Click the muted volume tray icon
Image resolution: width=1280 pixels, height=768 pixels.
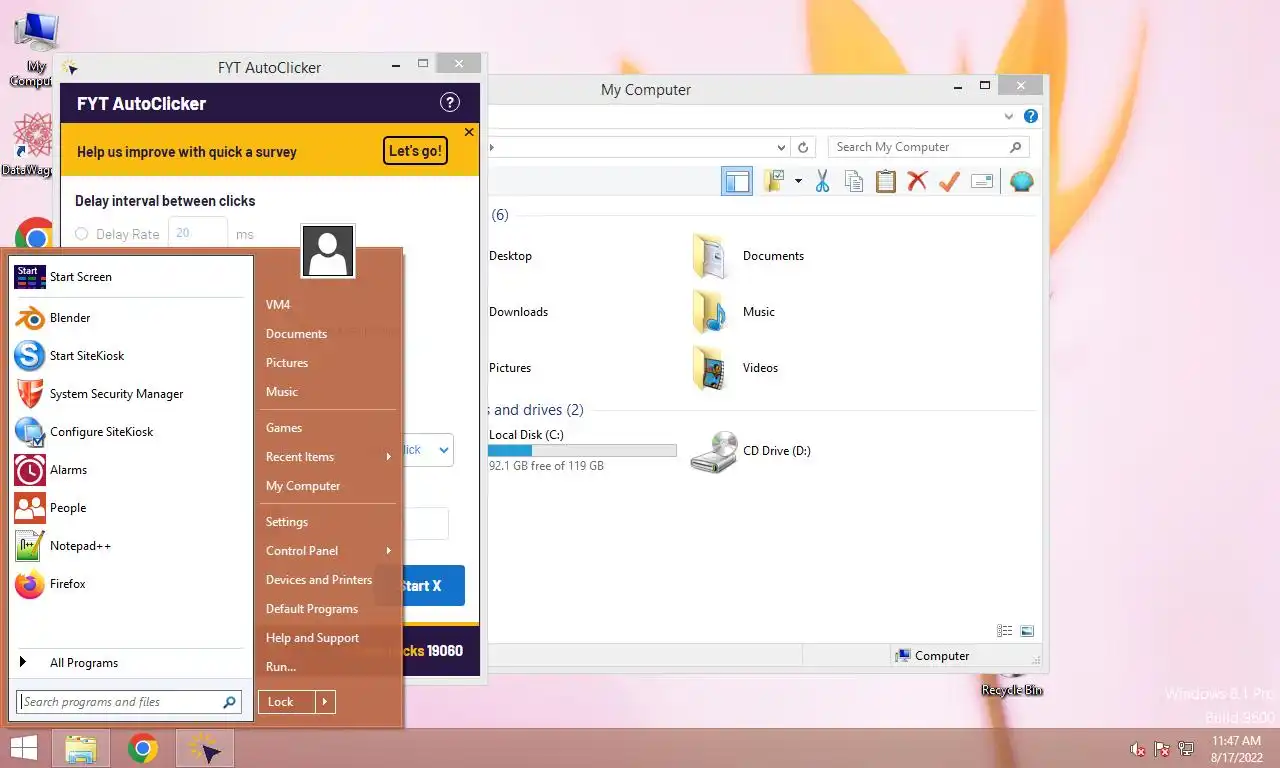[x=1137, y=749]
